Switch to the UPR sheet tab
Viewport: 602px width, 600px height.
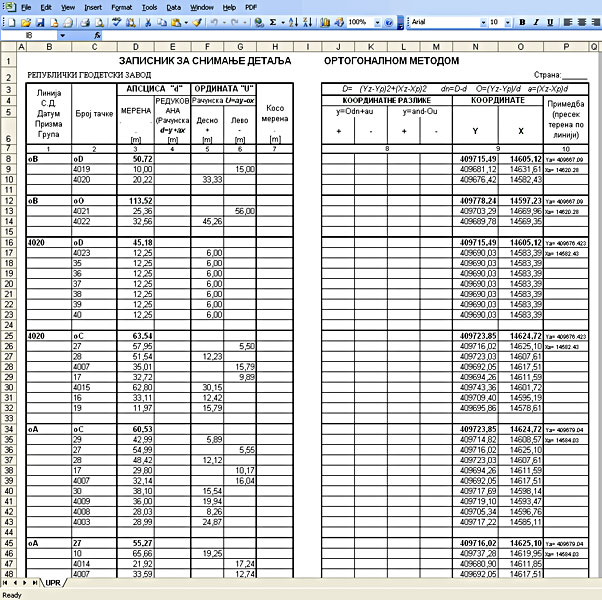tap(51, 581)
